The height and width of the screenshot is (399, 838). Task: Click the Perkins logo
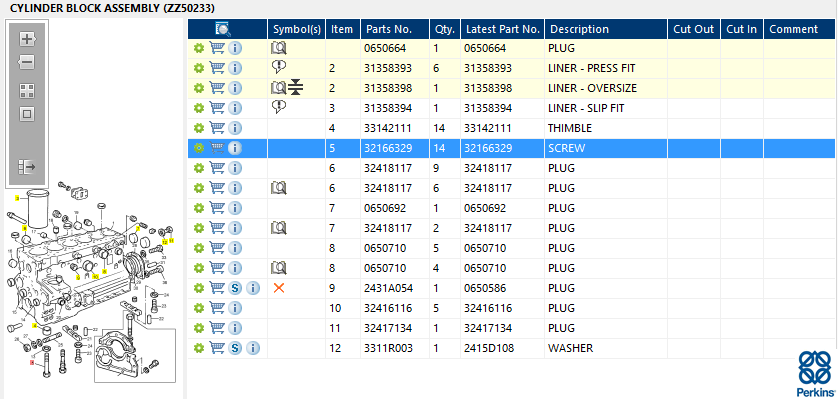click(816, 373)
